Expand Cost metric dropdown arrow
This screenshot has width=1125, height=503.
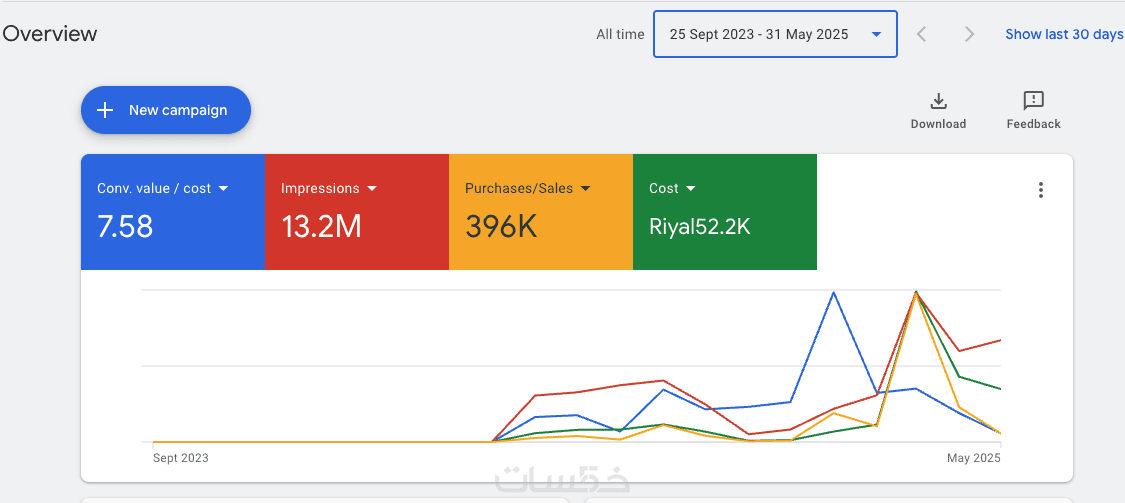(x=691, y=188)
